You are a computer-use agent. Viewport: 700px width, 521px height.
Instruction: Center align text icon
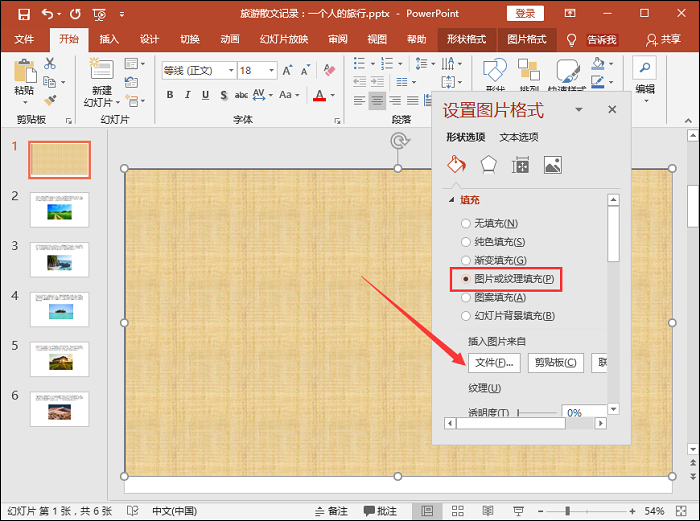377,100
